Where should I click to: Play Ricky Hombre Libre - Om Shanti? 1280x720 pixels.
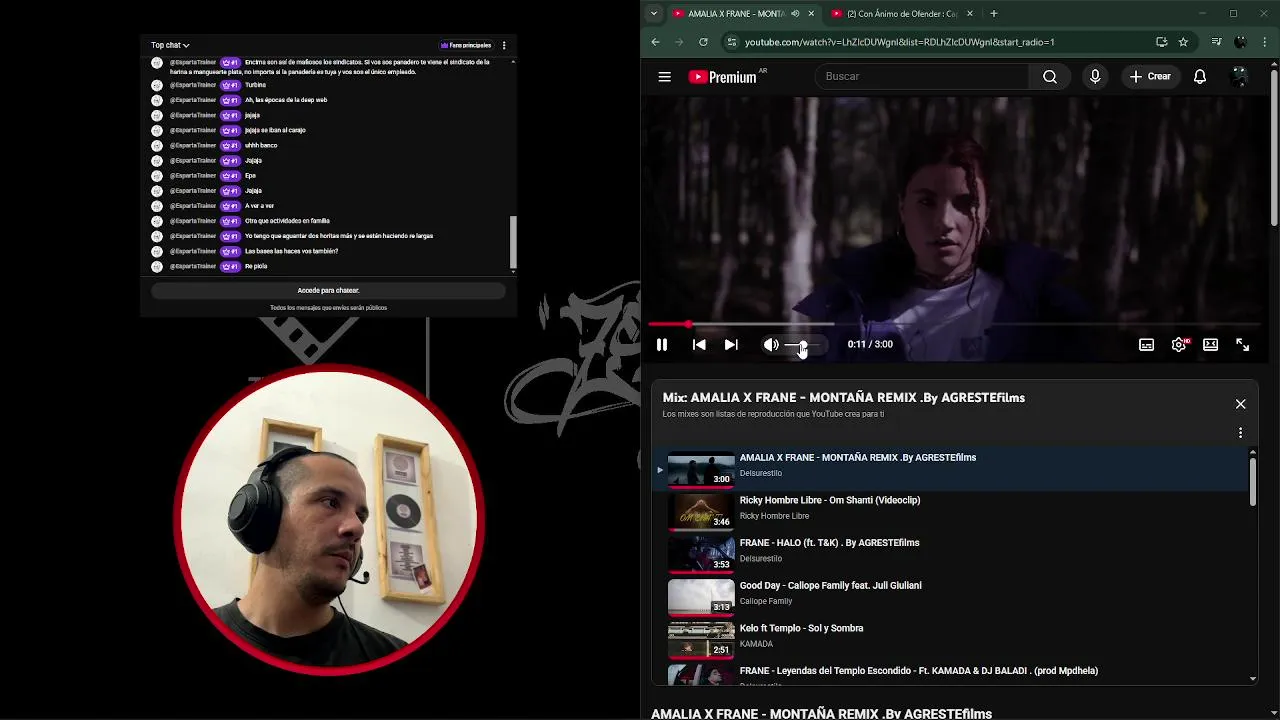tap(950, 510)
